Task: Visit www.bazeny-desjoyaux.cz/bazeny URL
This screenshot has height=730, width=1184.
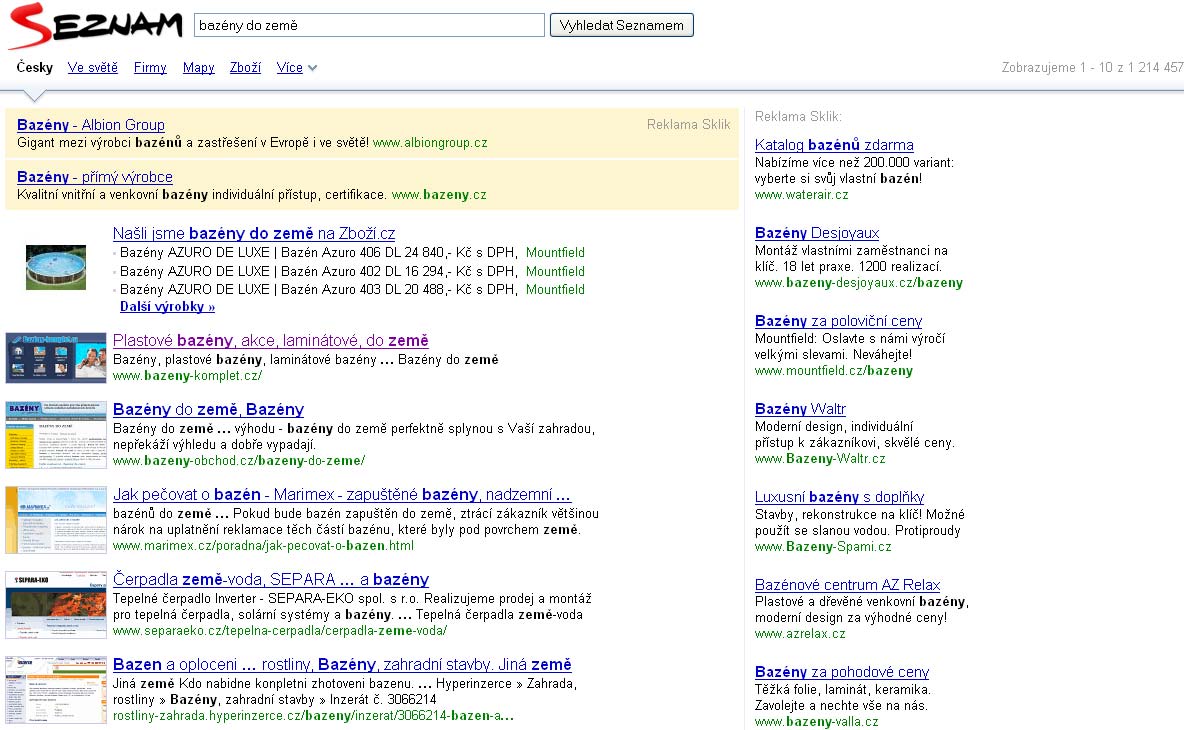Action: (859, 283)
